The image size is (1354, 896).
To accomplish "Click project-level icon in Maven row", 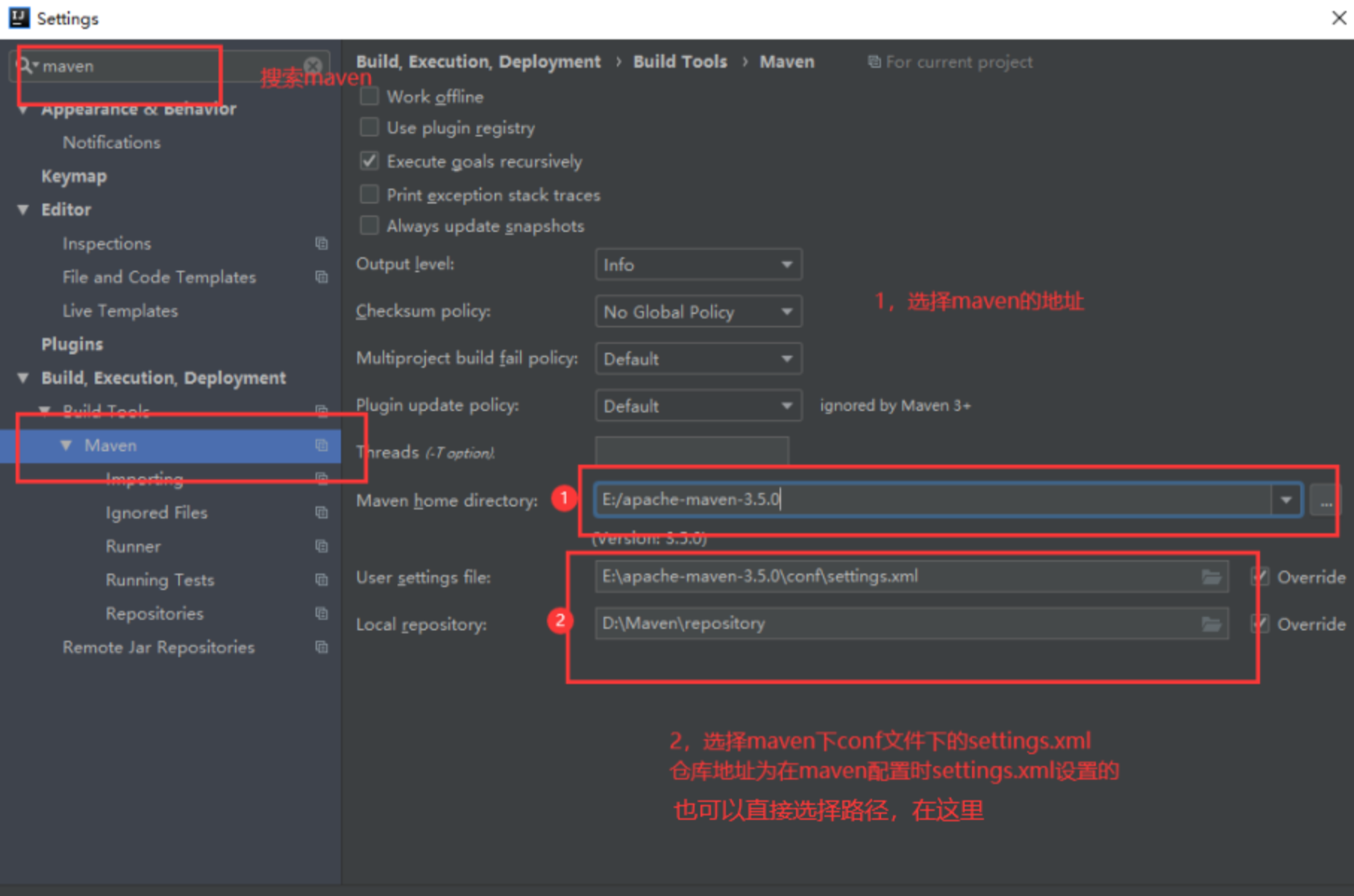I will pyautogui.click(x=322, y=445).
